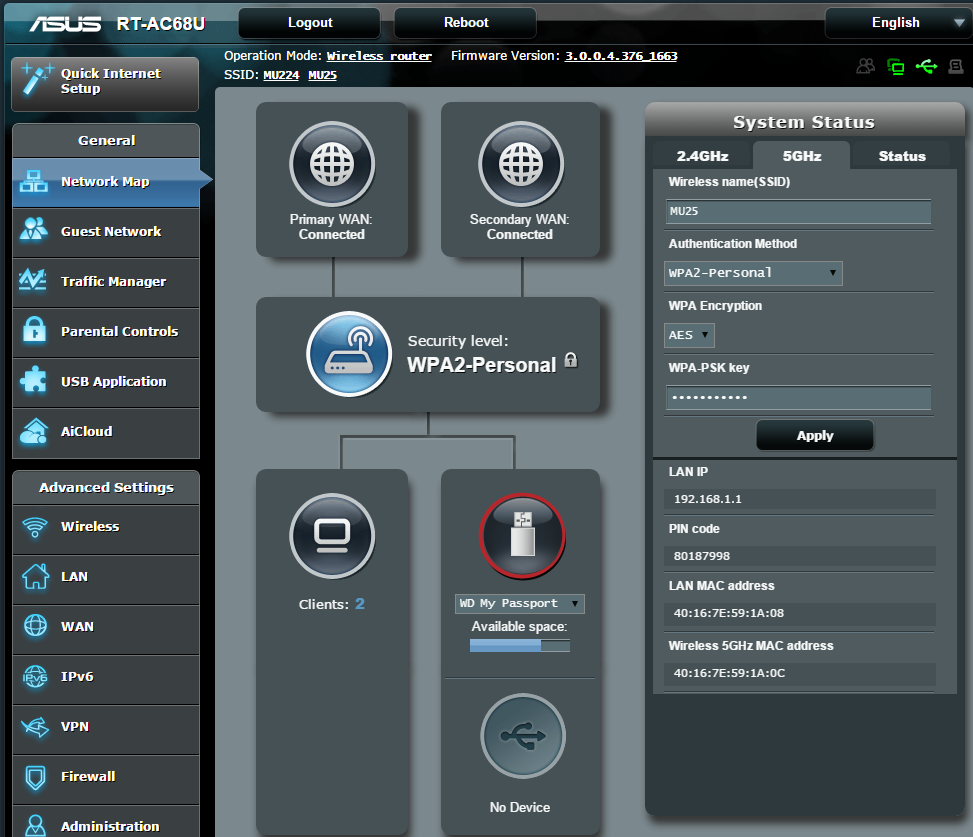This screenshot has height=837, width=973.
Task: Click the Secondary WAN Connected label
Action: pos(519,227)
